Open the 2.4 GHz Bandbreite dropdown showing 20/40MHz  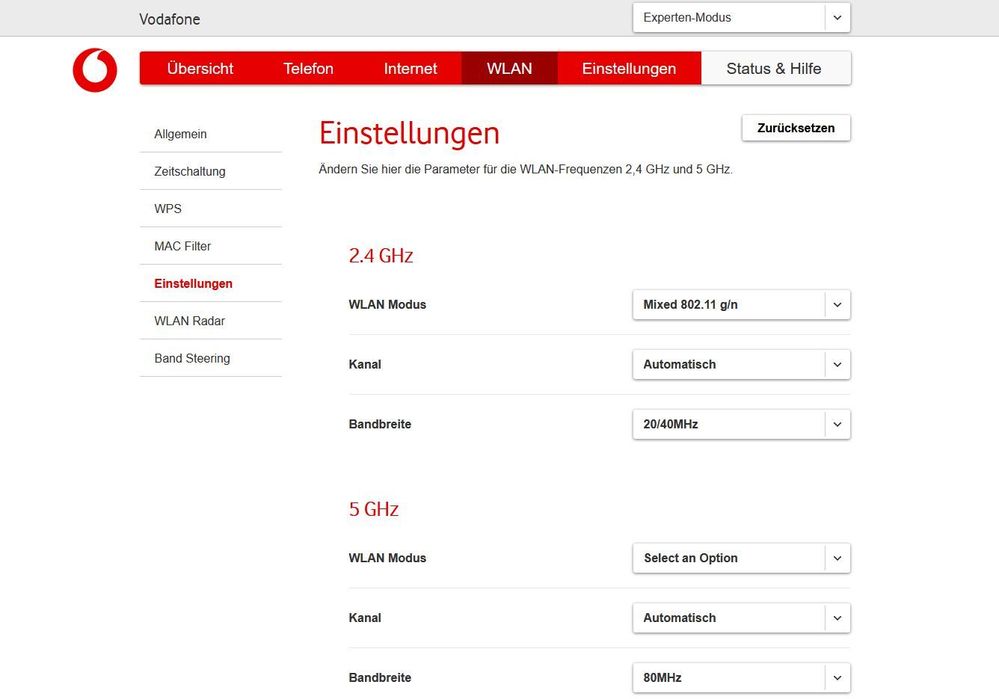click(740, 424)
